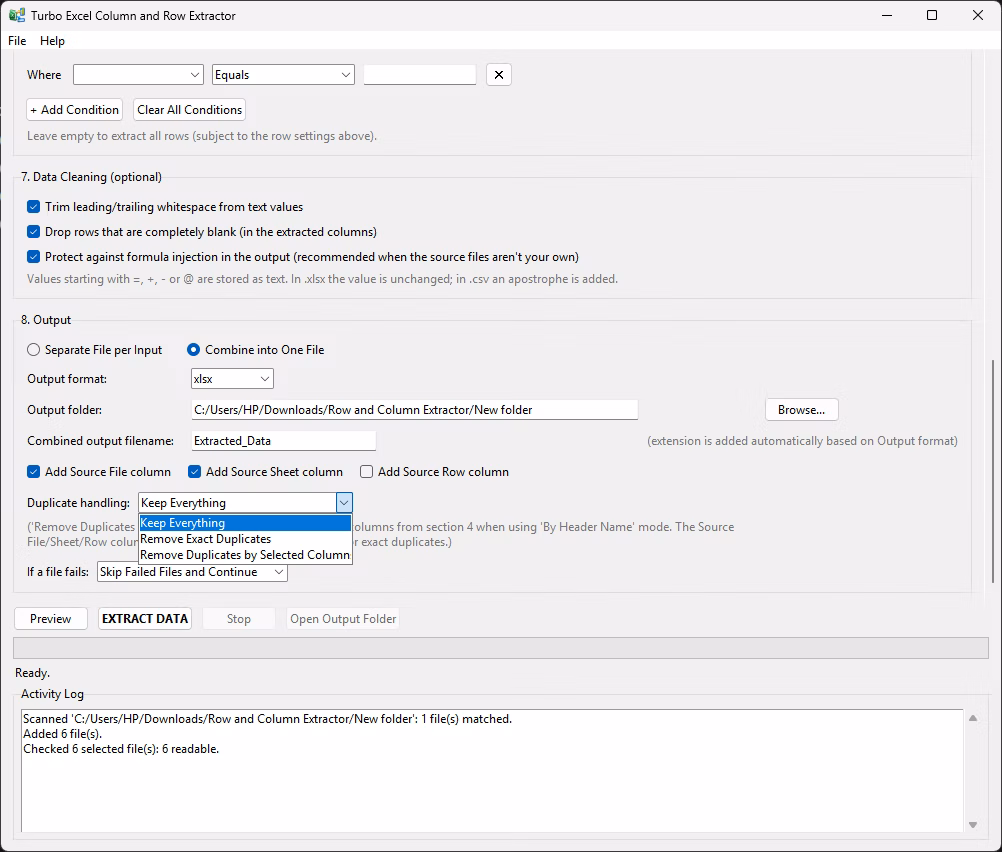This screenshot has width=1002, height=852.
Task: Click the Output folder path field
Action: point(415,410)
